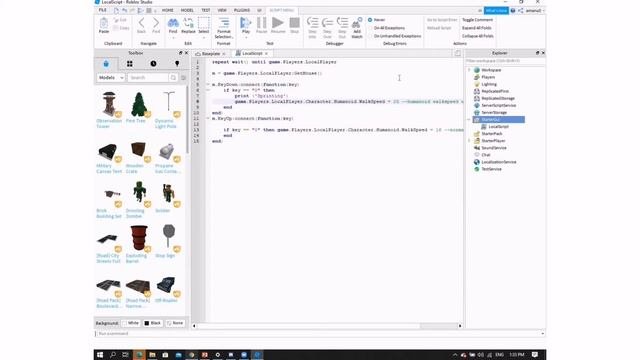Collapse the StarterGui tree node
The image size is (640, 360).
[x=469, y=120]
